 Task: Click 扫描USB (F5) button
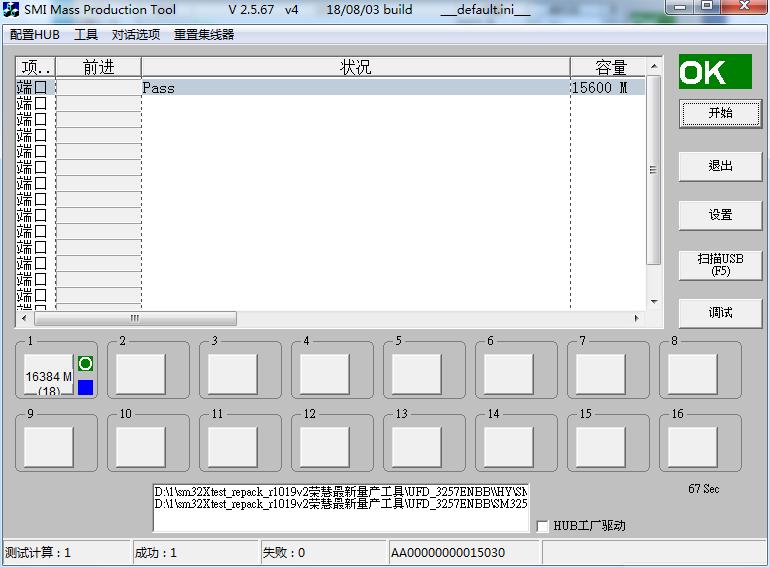720,265
